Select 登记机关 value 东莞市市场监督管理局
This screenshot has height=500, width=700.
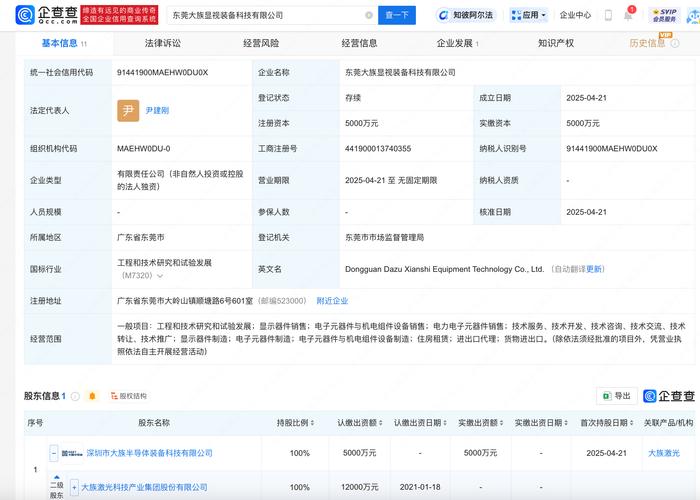(x=384, y=238)
